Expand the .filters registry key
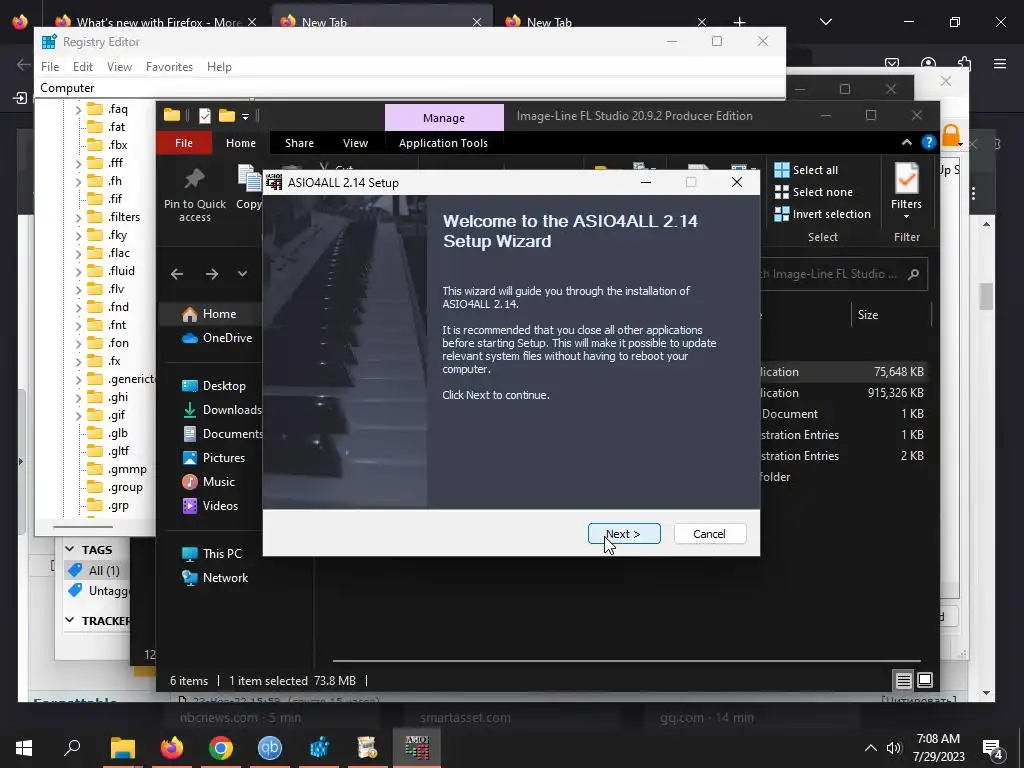The height and width of the screenshot is (768, 1024). tap(78, 217)
